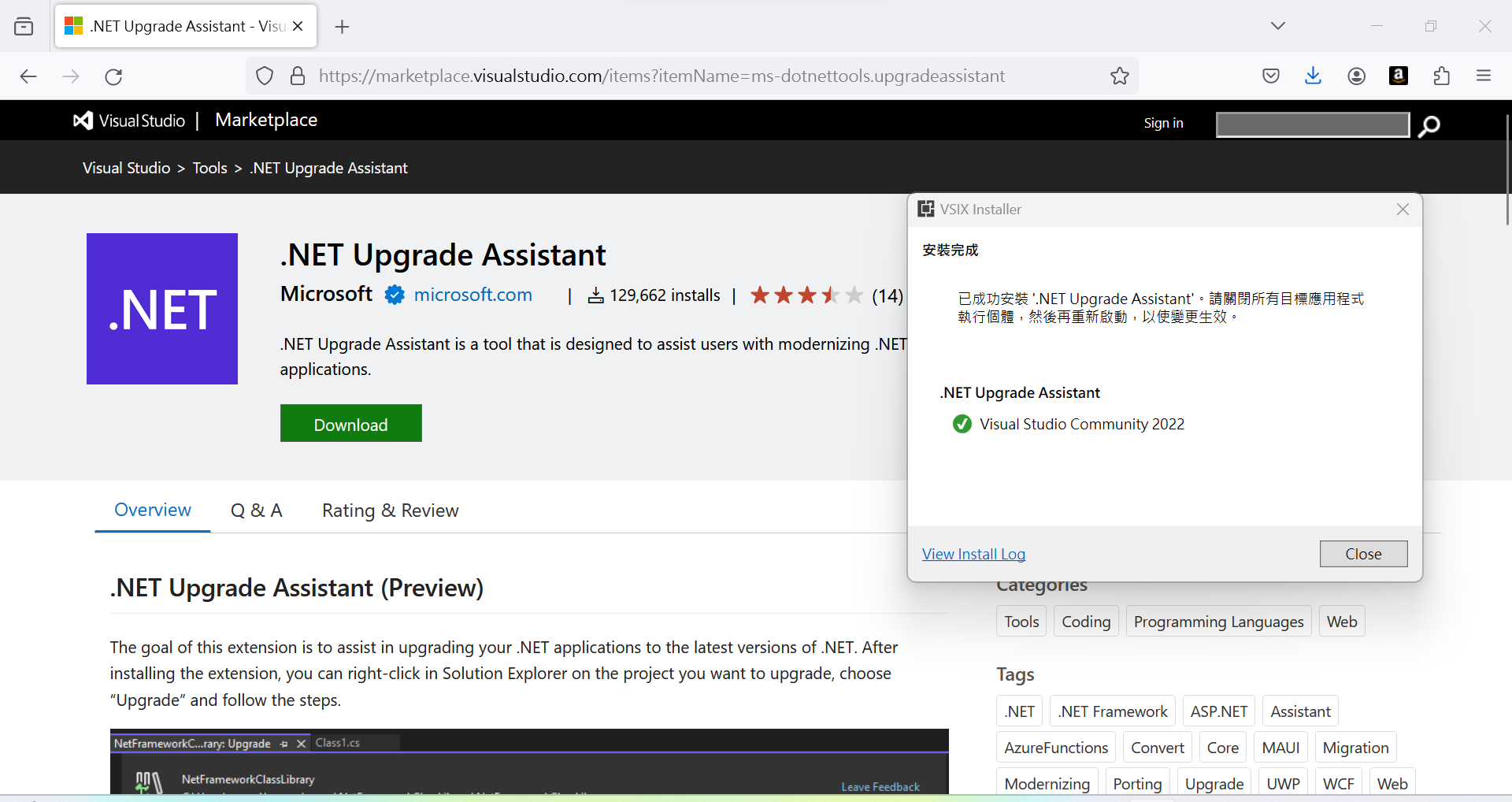Viewport: 1512px width, 802px height.
Task: Open the Marketplace header link
Action: pos(266,120)
